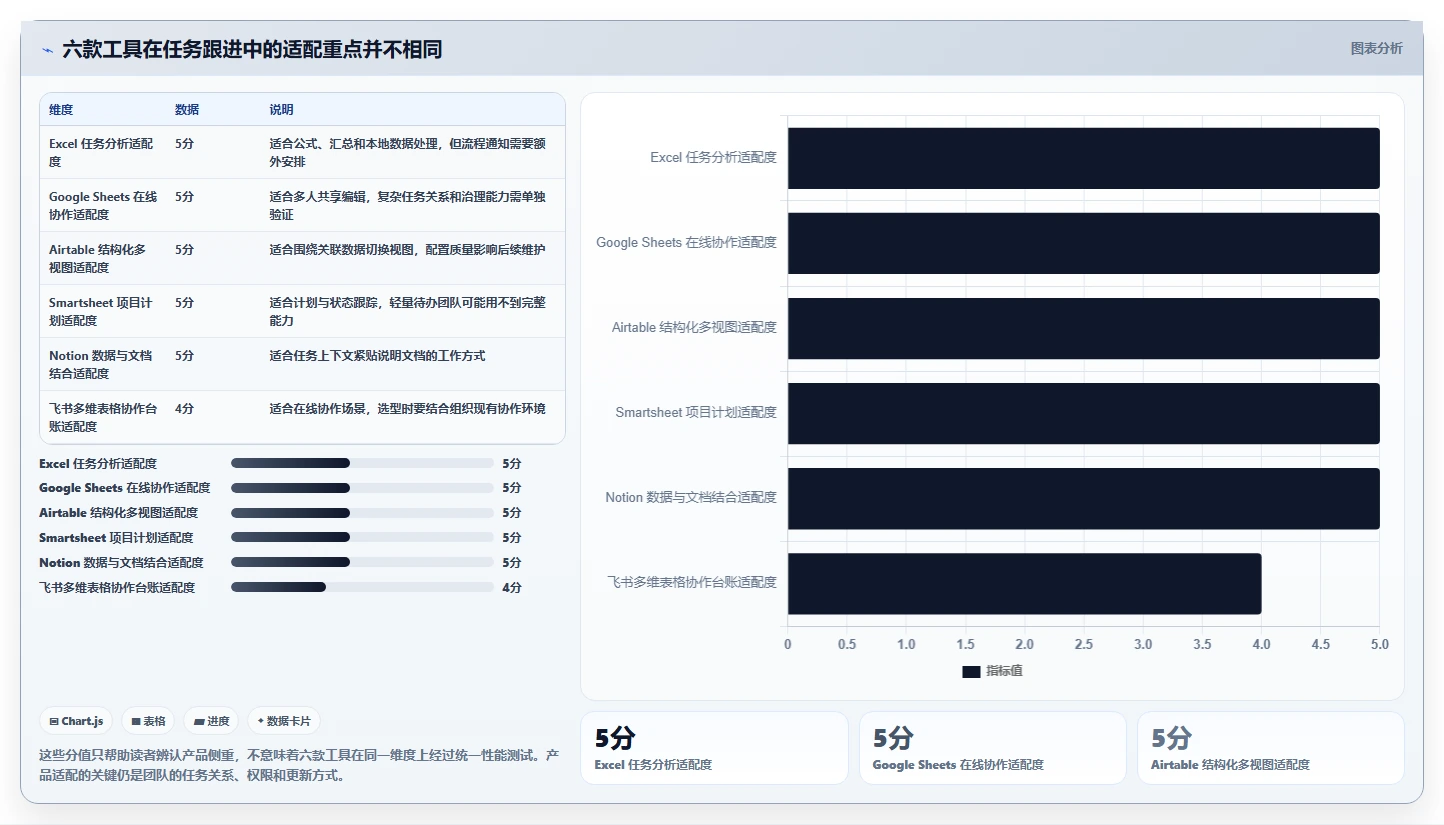The width and height of the screenshot is (1444, 825).
Task: Click the 4分 value in table
Action: [184, 409]
